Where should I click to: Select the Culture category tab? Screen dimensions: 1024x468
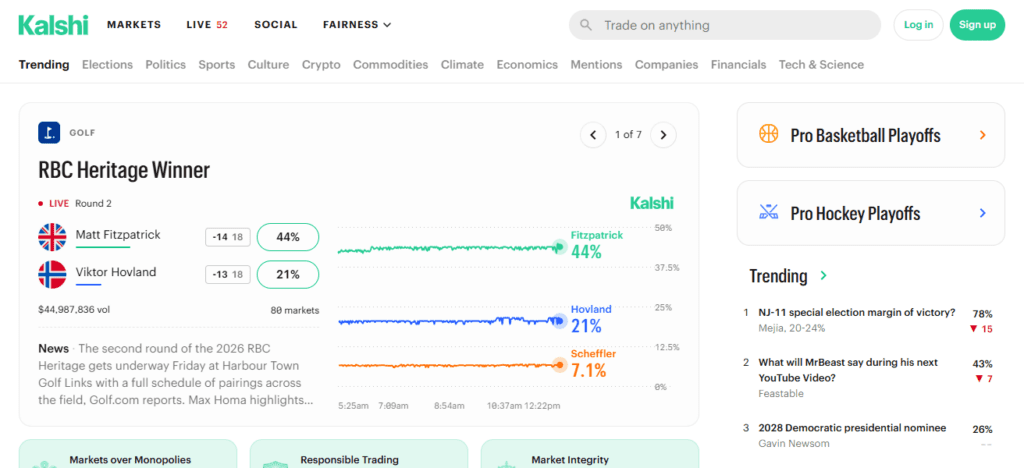pyautogui.click(x=268, y=65)
